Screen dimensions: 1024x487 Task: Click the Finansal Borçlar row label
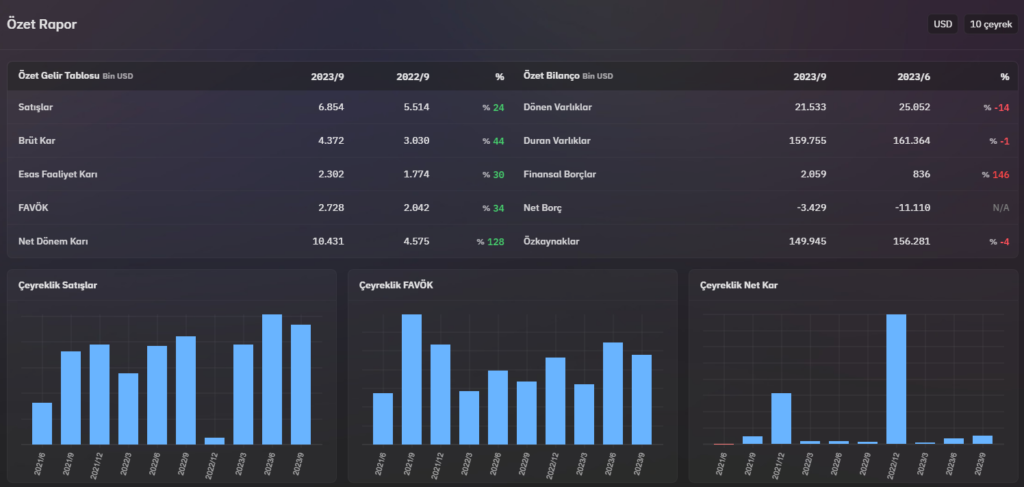click(x=560, y=174)
